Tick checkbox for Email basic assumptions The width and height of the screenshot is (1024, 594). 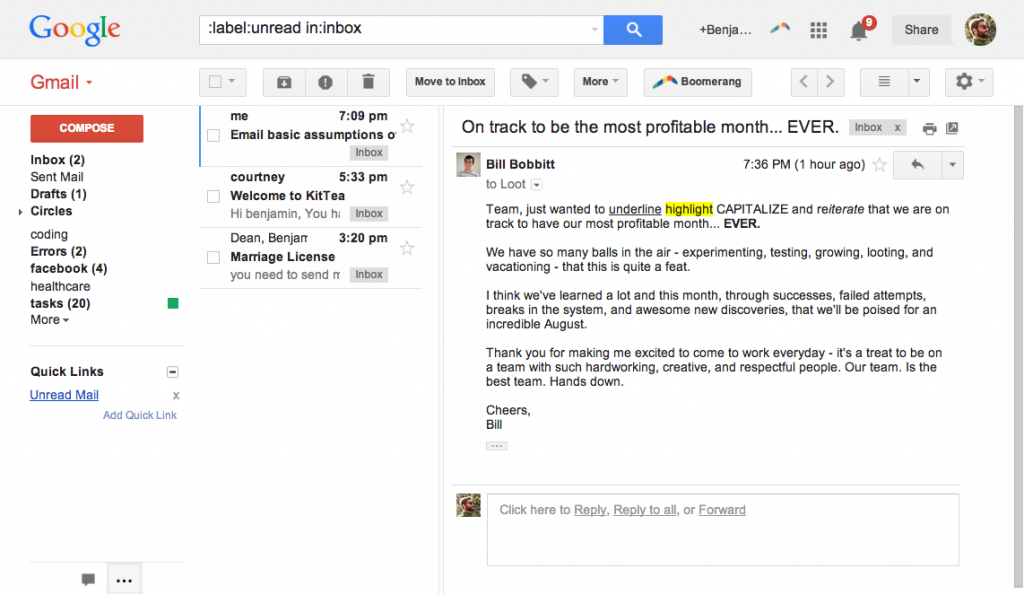click(x=214, y=135)
